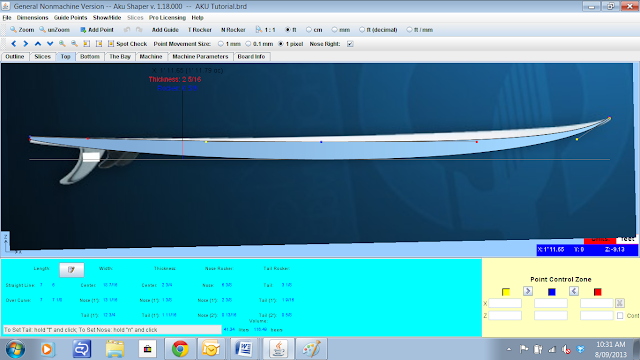
Task: Open the Guide Points menu
Action: 71,18
